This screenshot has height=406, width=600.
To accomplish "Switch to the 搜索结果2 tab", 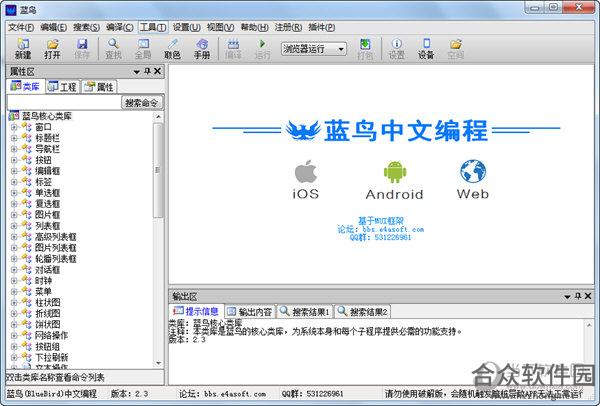I will coord(363,311).
